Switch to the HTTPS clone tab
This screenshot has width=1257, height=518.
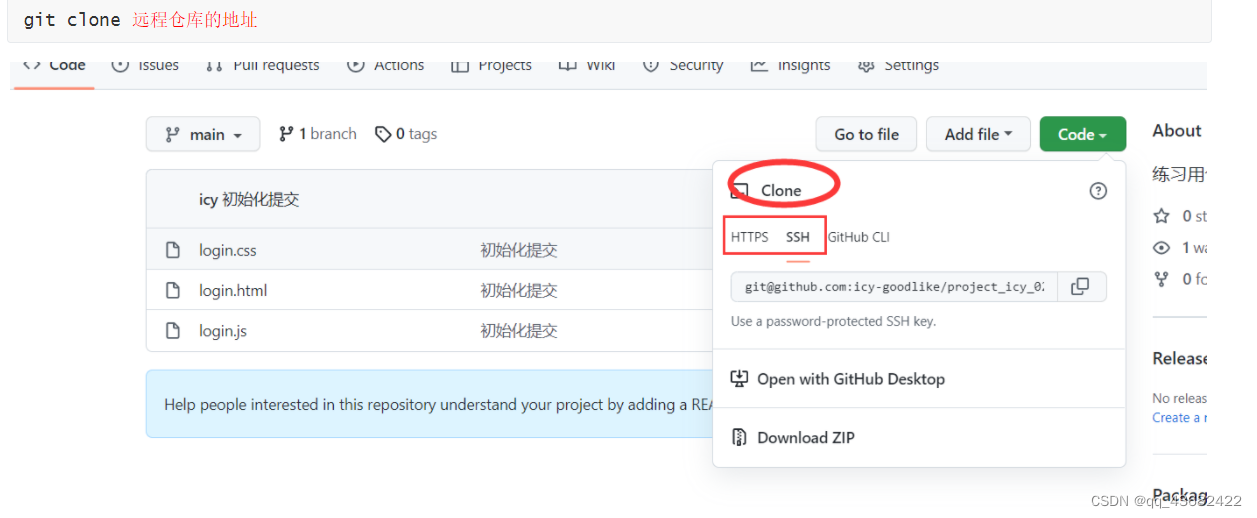tap(750, 237)
